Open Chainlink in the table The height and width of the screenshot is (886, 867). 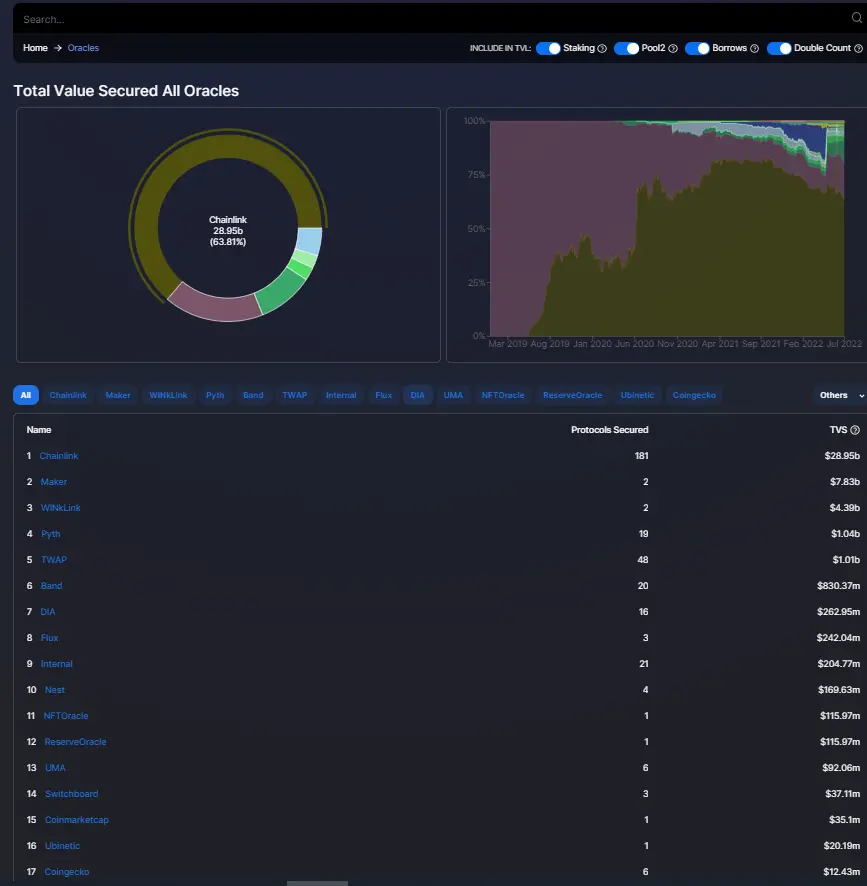[x=59, y=456]
